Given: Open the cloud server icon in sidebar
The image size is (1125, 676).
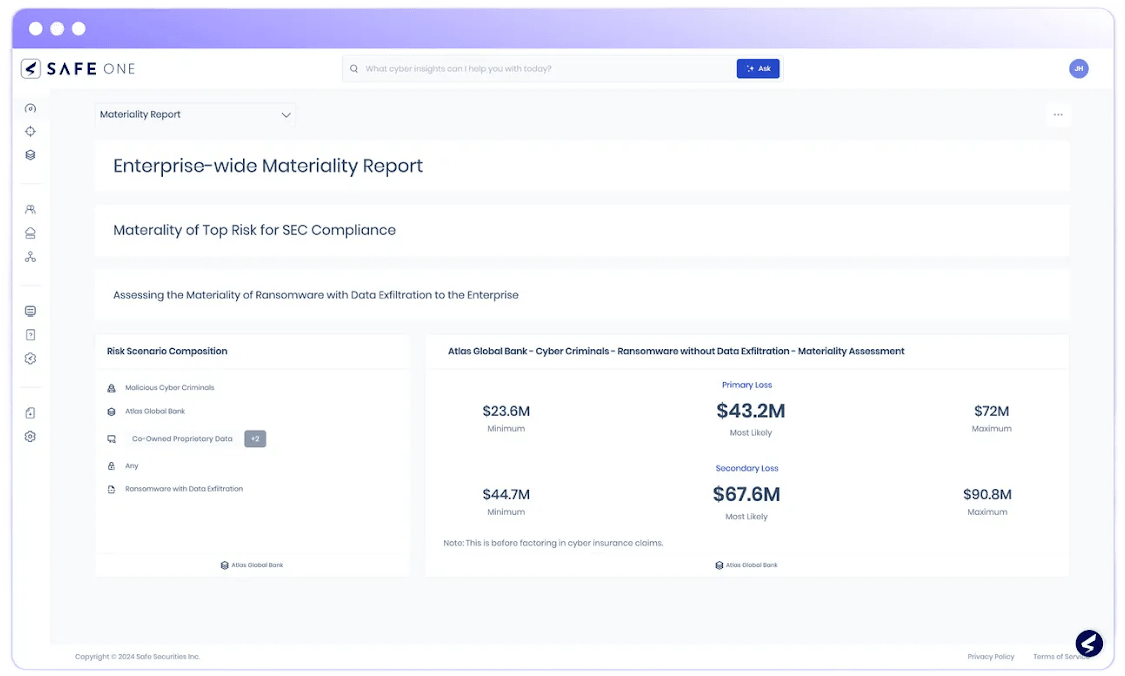Looking at the screenshot, I should (x=30, y=233).
